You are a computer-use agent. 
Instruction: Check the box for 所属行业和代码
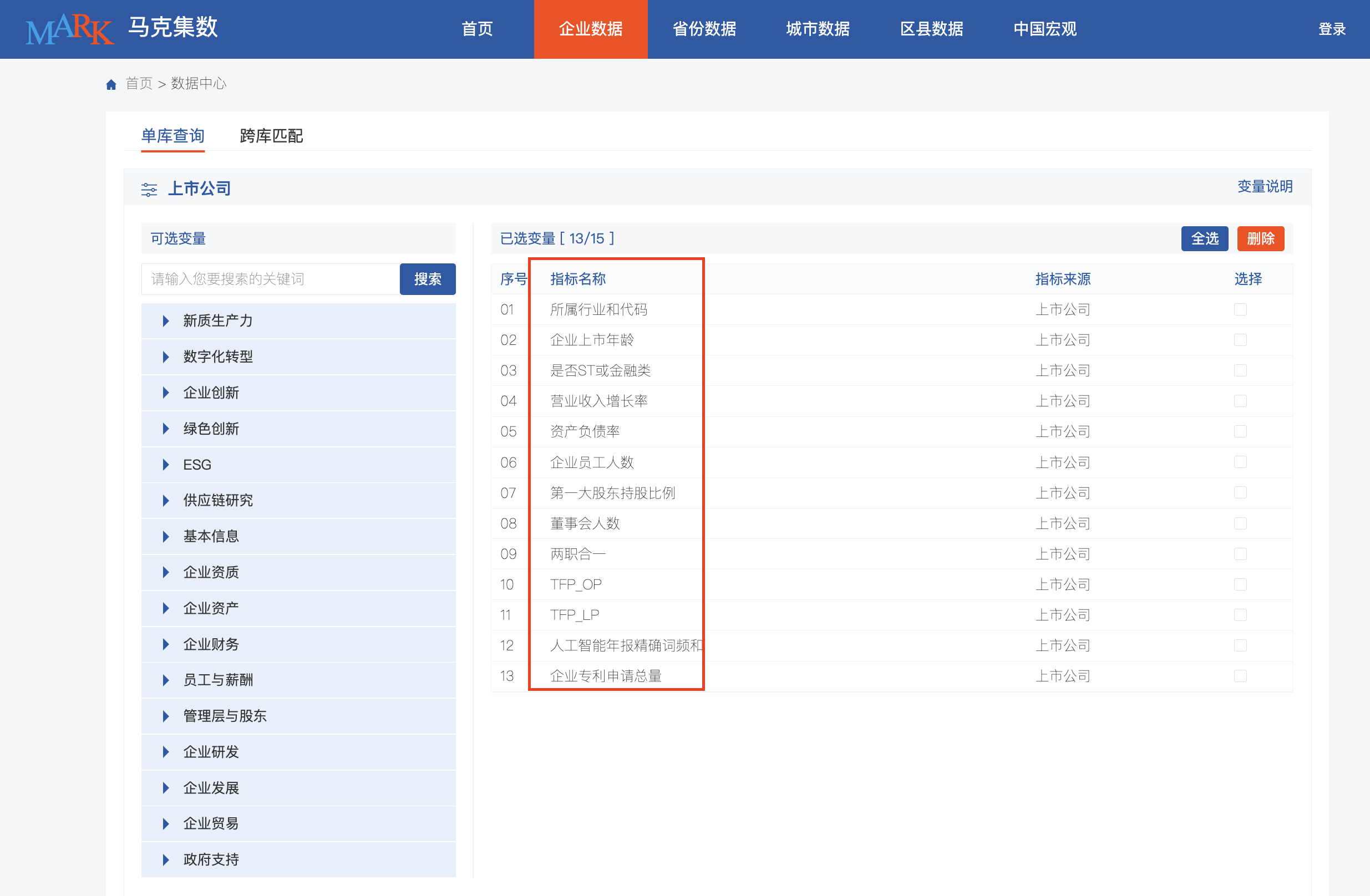click(x=1240, y=309)
